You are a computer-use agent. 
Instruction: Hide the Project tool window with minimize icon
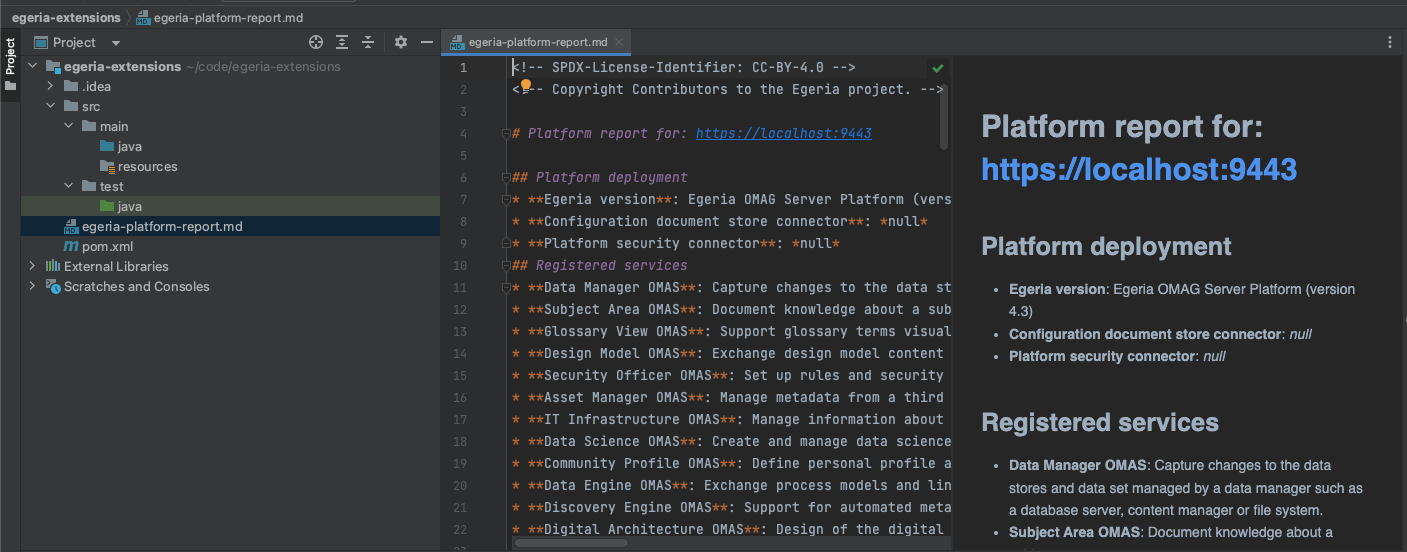[427, 42]
